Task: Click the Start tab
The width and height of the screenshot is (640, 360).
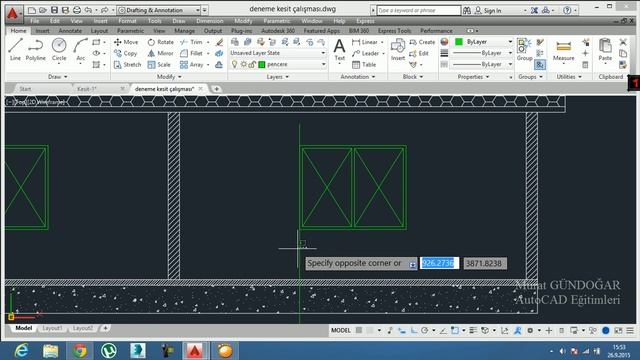Action: (x=25, y=89)
